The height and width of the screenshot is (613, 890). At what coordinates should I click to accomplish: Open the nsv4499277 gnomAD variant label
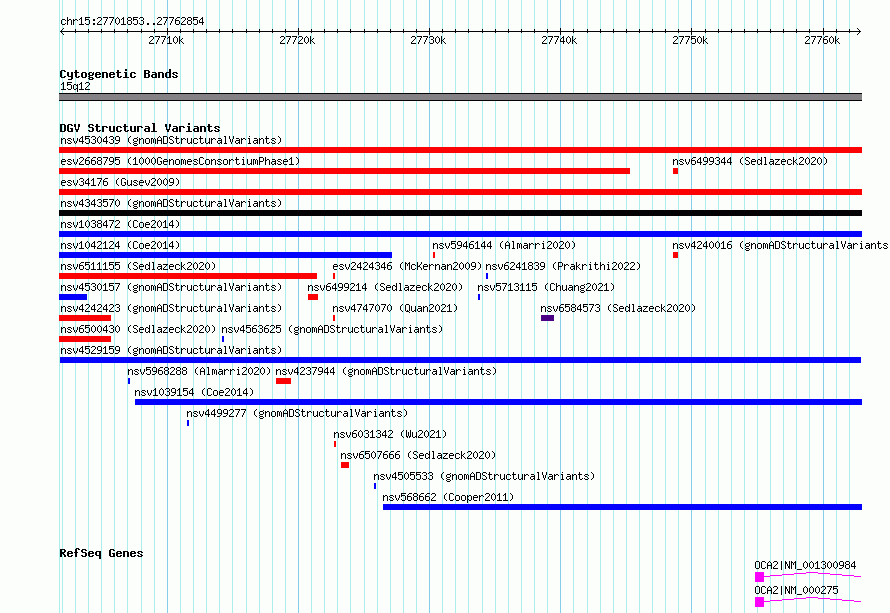coord(297,413)
